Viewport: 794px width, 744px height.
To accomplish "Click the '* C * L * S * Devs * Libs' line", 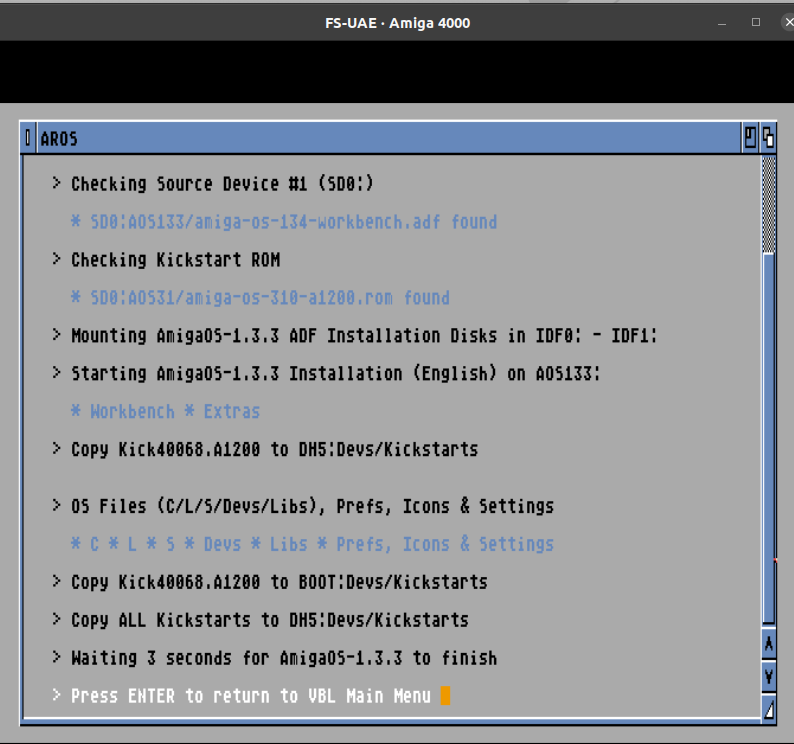I will pos(312,544).
